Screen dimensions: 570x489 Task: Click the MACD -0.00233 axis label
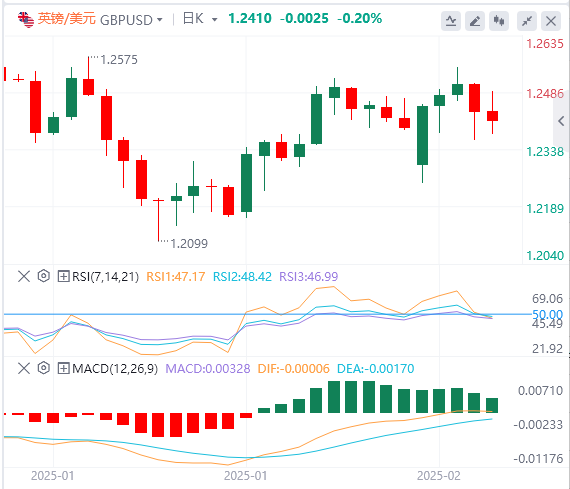(x=538, y=425)
